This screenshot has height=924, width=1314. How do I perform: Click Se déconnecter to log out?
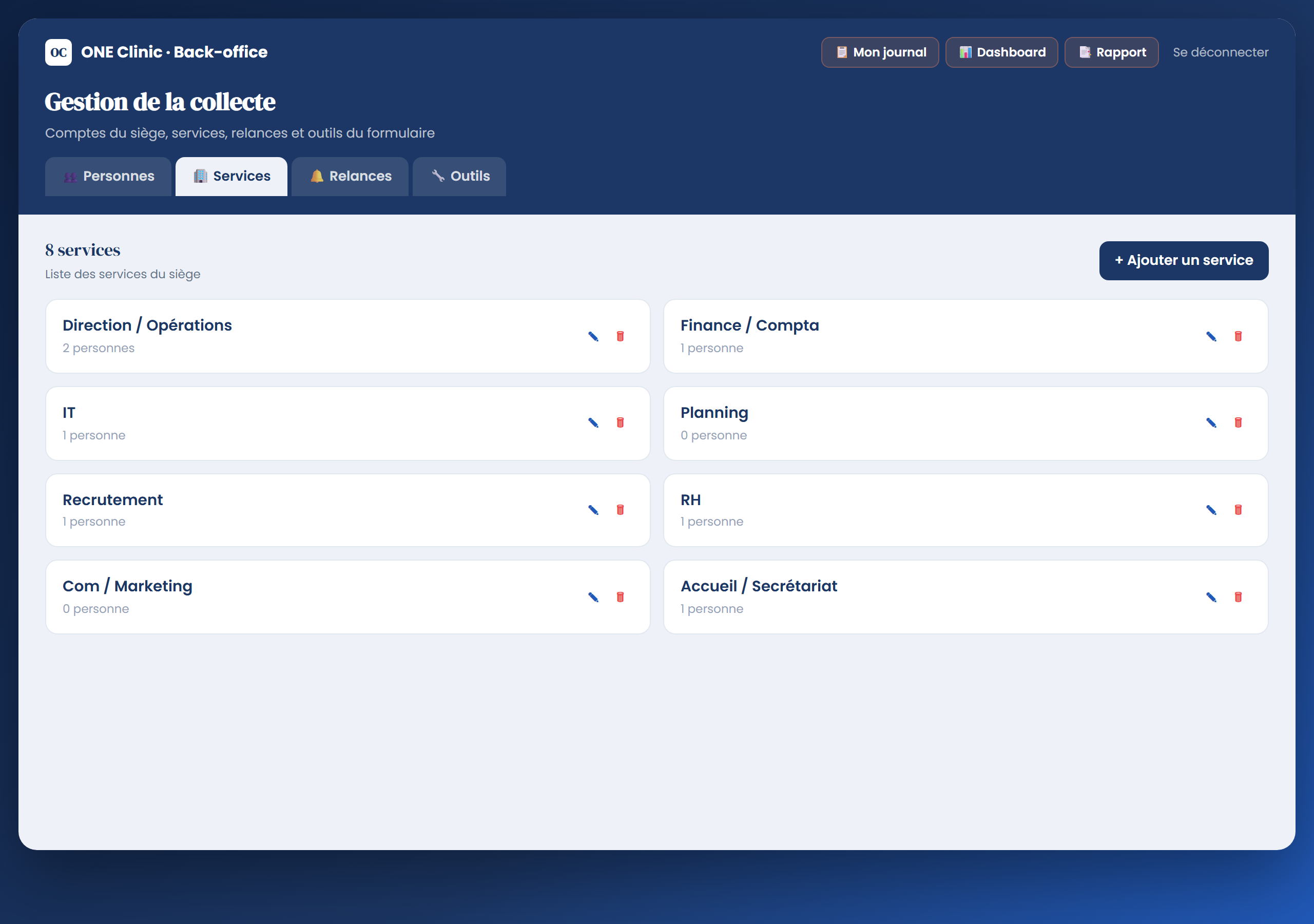click(x=1221, y=52)
